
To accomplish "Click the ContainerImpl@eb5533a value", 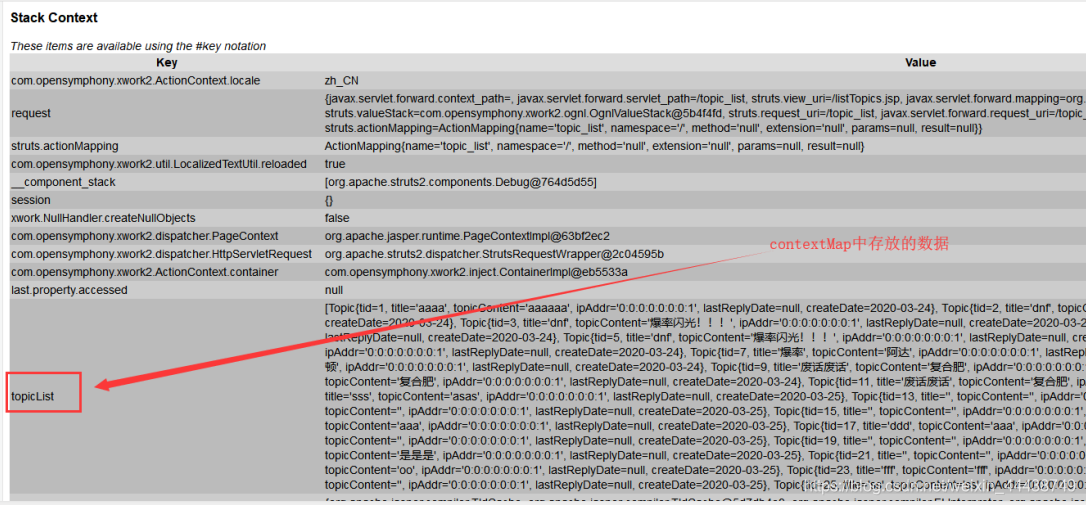I will (x=477, y=272).
